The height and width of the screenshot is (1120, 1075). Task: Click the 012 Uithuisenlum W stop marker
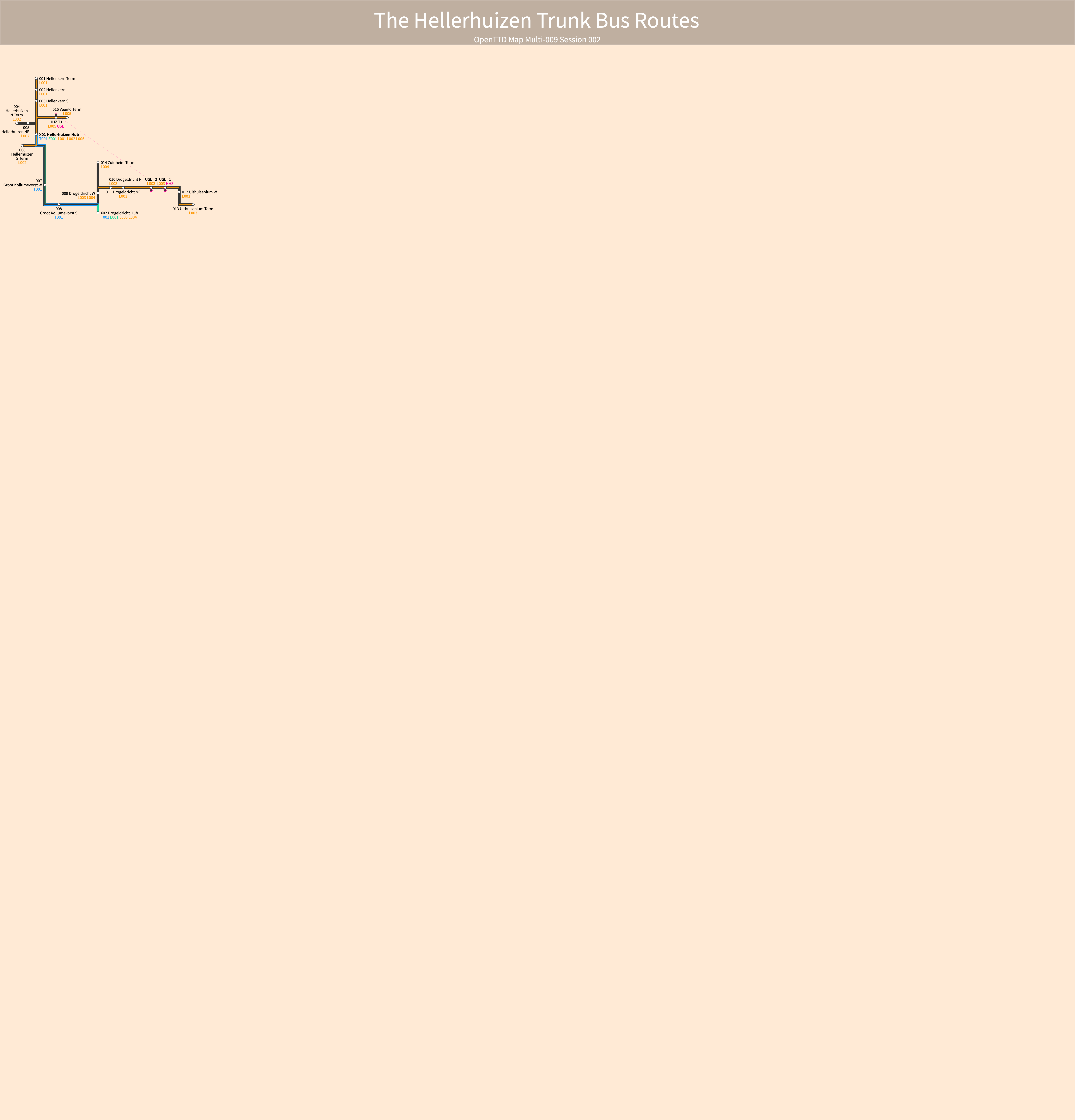click(x=179, y=192)
